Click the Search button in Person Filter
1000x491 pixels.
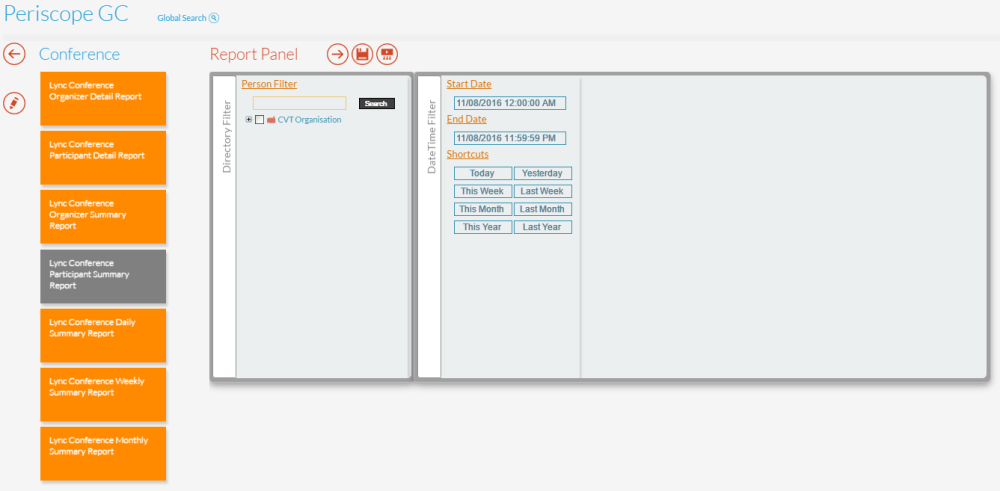coord(377,103)
